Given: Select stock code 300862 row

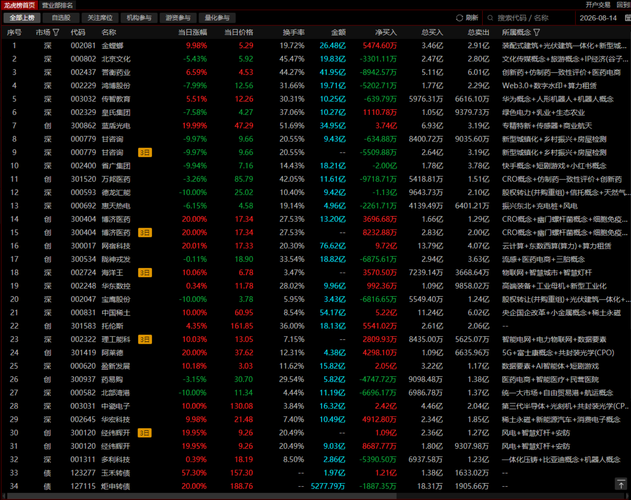Looking at the screenshot, I should pos(316,126).
